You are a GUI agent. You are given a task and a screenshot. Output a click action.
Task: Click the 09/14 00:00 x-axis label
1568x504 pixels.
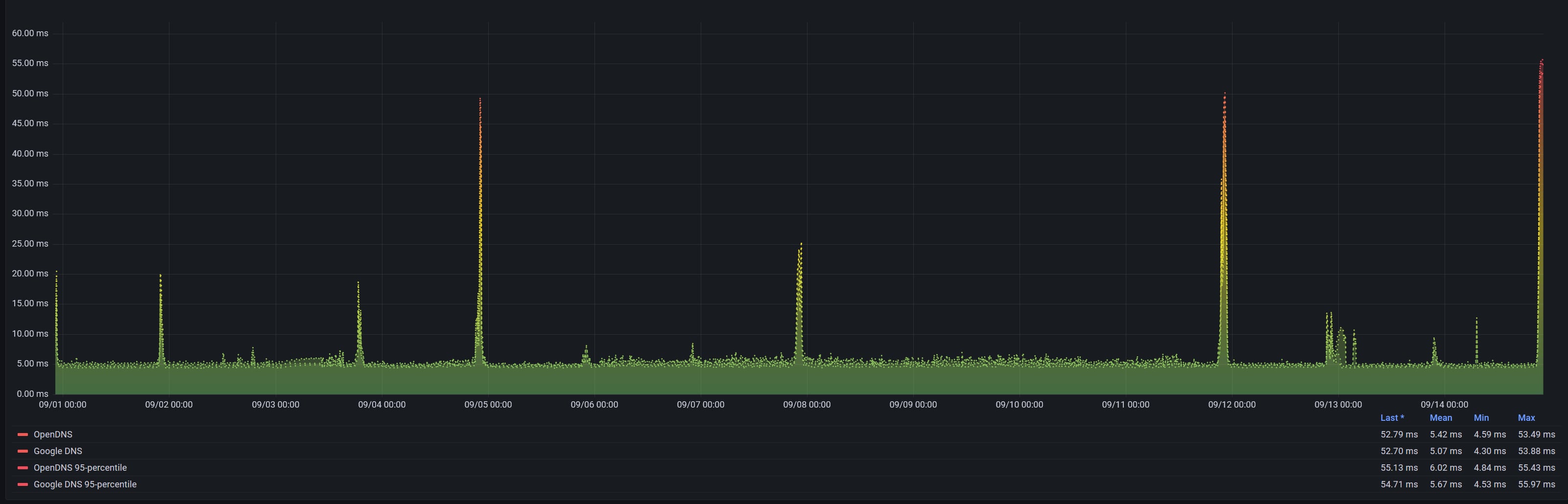coord(1445,404)
